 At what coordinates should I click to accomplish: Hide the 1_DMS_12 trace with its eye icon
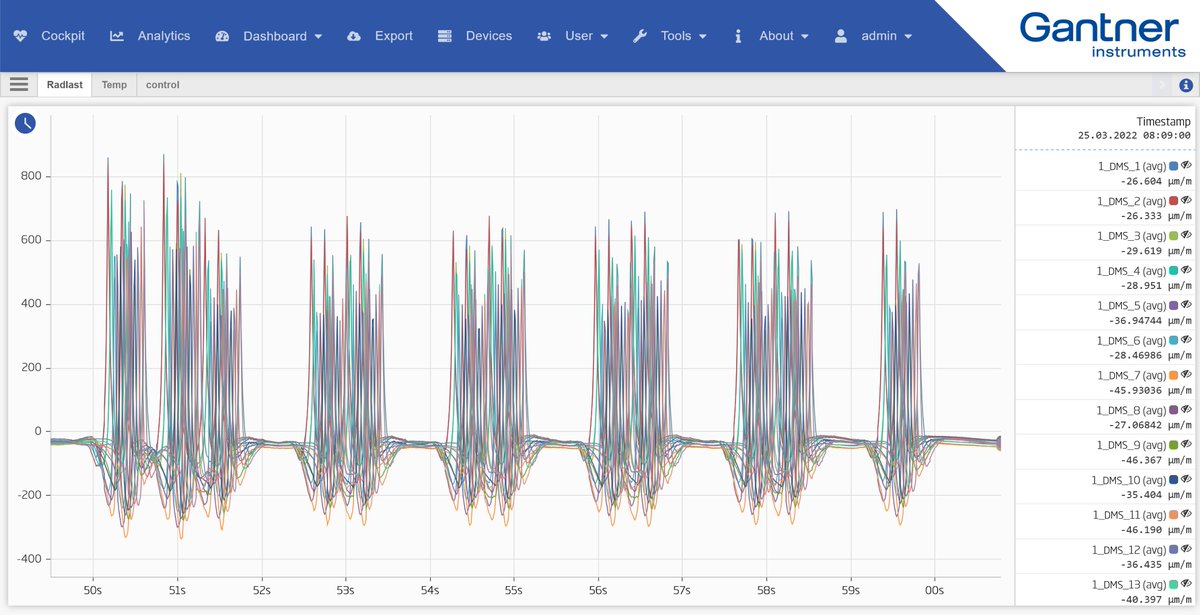[x=1187, y=549]
